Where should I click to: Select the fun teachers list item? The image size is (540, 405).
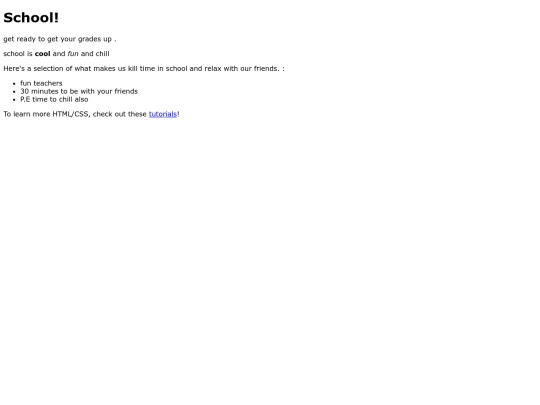[x=41, y=83]
